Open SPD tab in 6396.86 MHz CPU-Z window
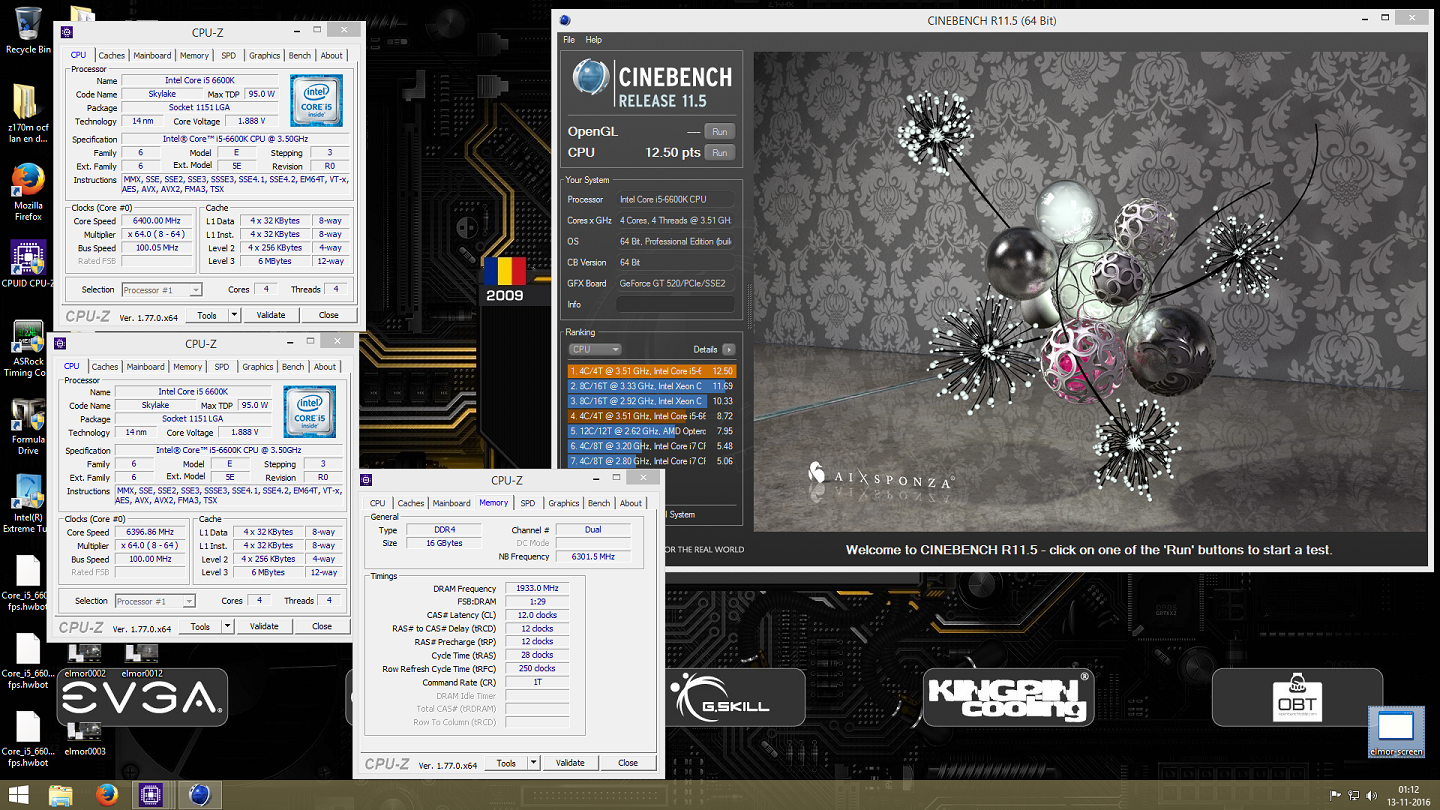This screenshot has width=1440, height=810. (x=222, y=367)
